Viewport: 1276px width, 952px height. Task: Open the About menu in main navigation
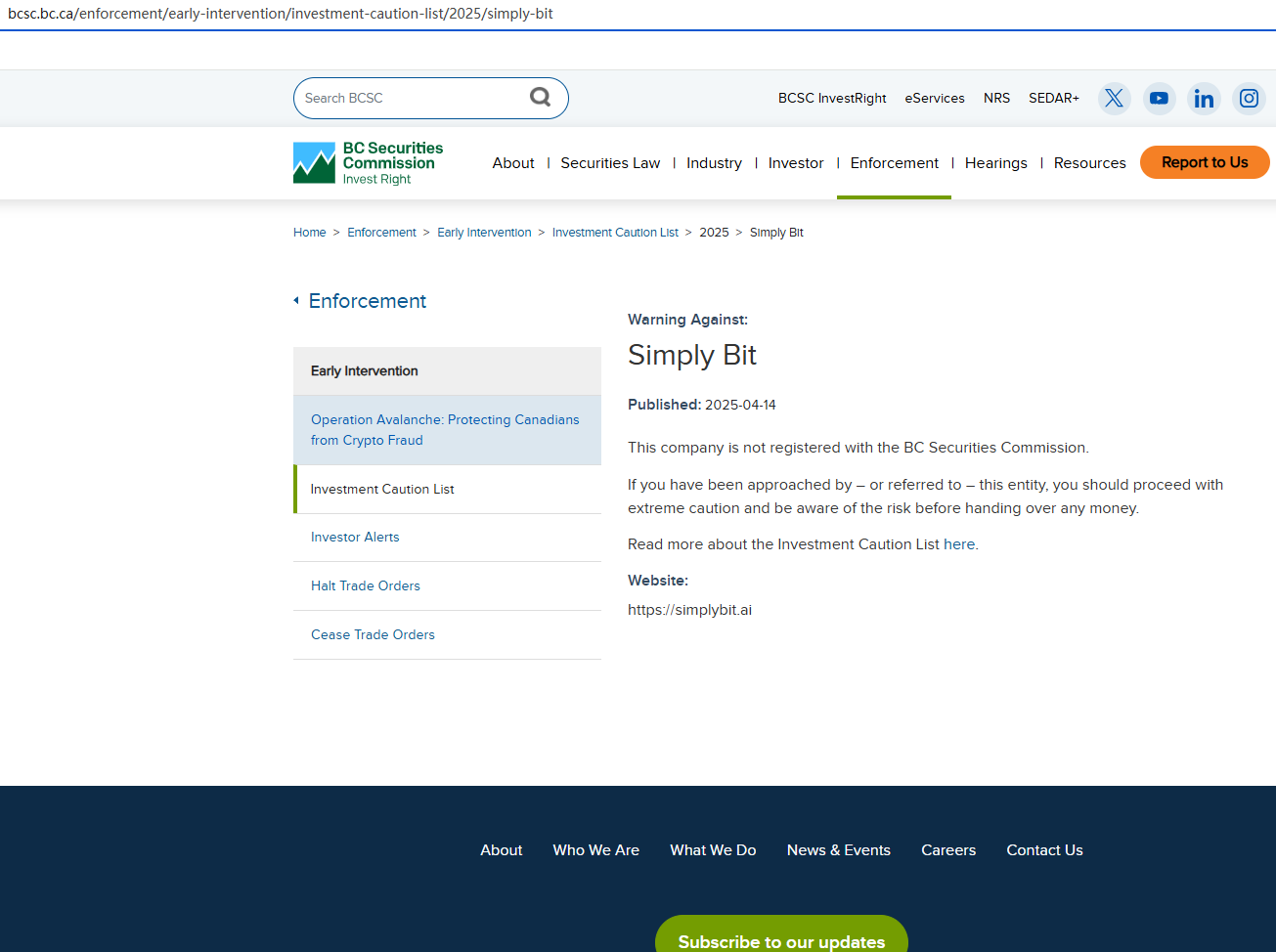[x=513, y=163]
